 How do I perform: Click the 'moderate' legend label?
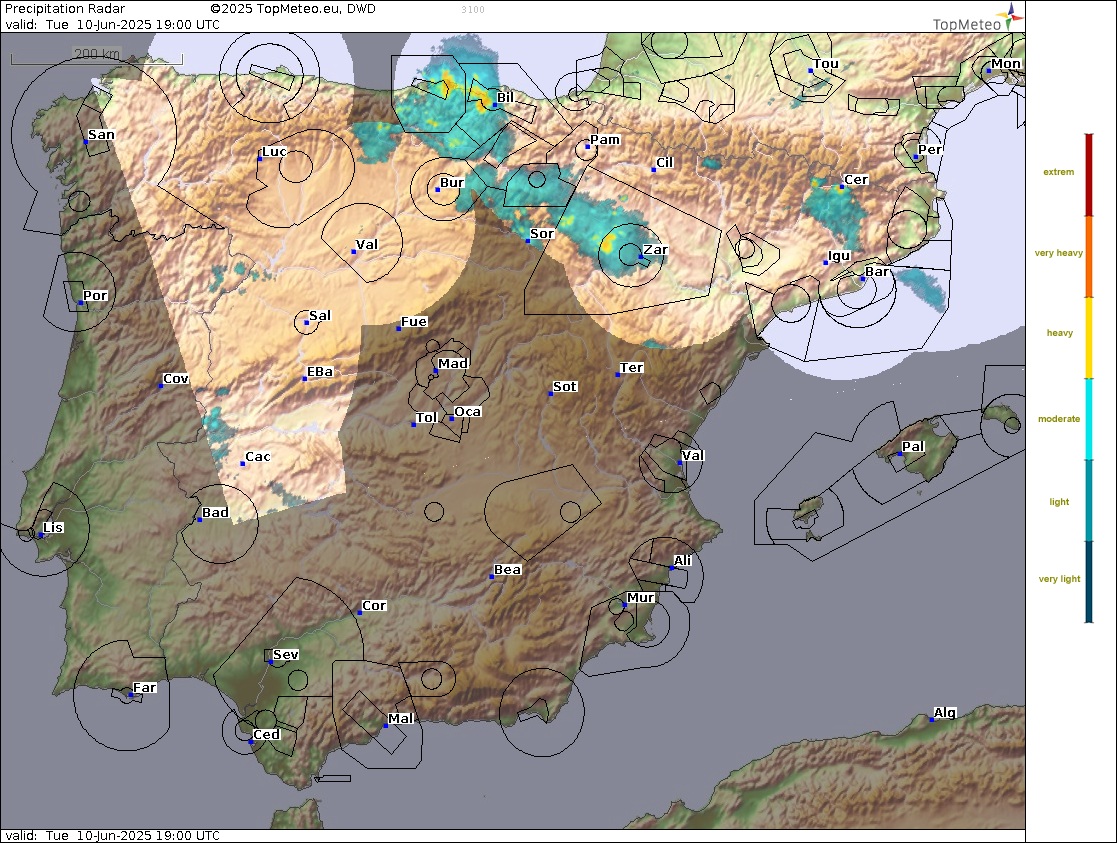(1059, 419)
